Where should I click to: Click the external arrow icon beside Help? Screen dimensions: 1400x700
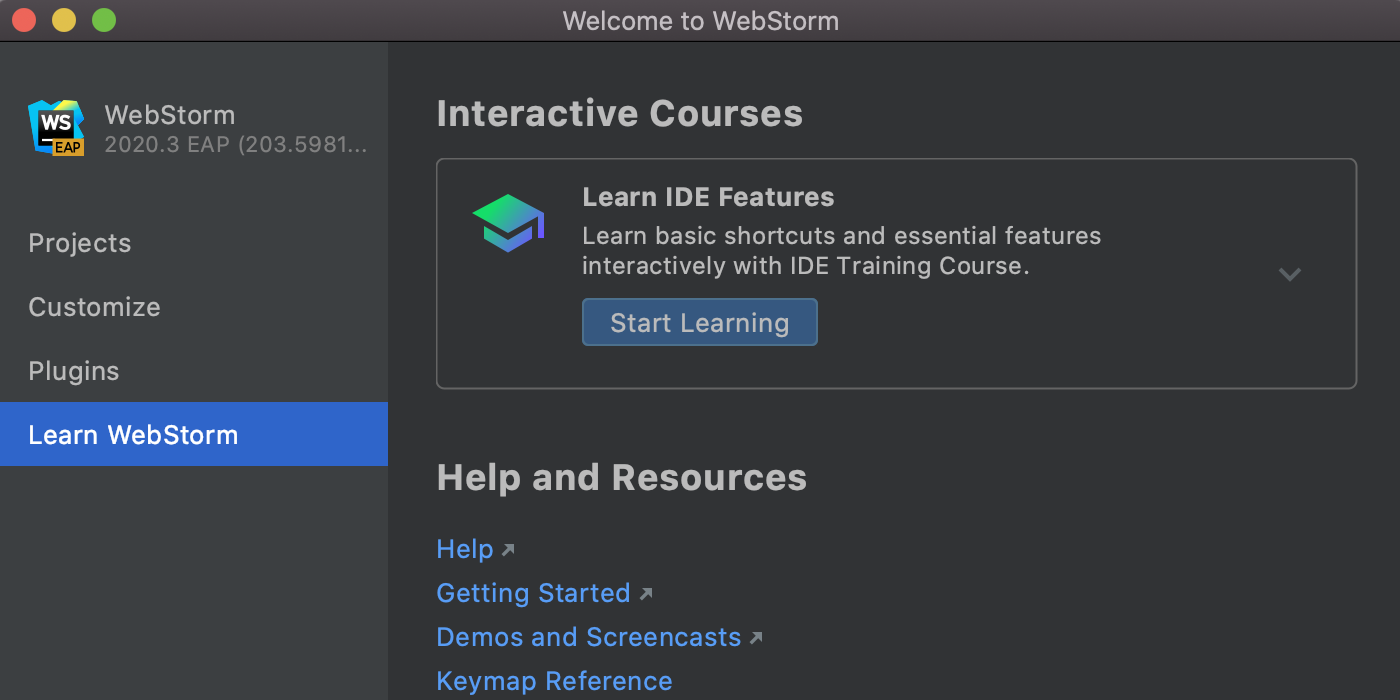pyautogui.click(x=508, y=550)
